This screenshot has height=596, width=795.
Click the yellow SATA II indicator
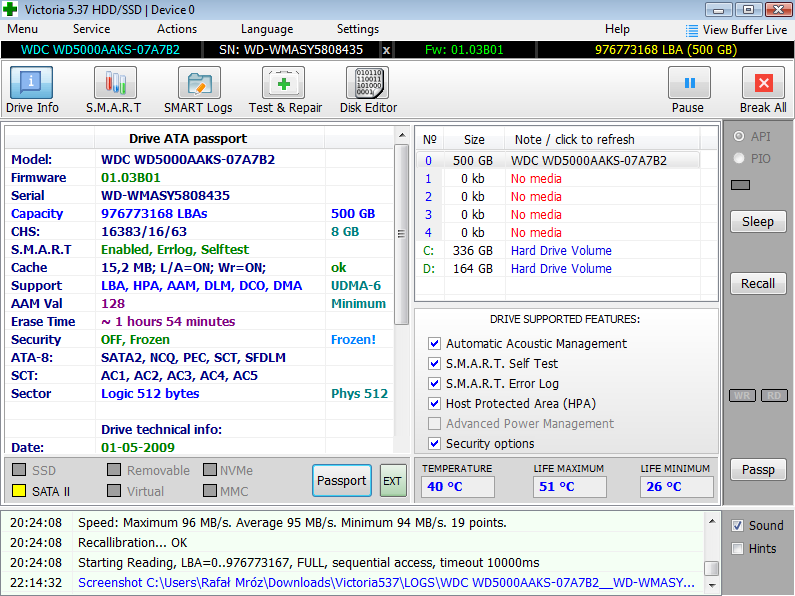pos(19,492)
